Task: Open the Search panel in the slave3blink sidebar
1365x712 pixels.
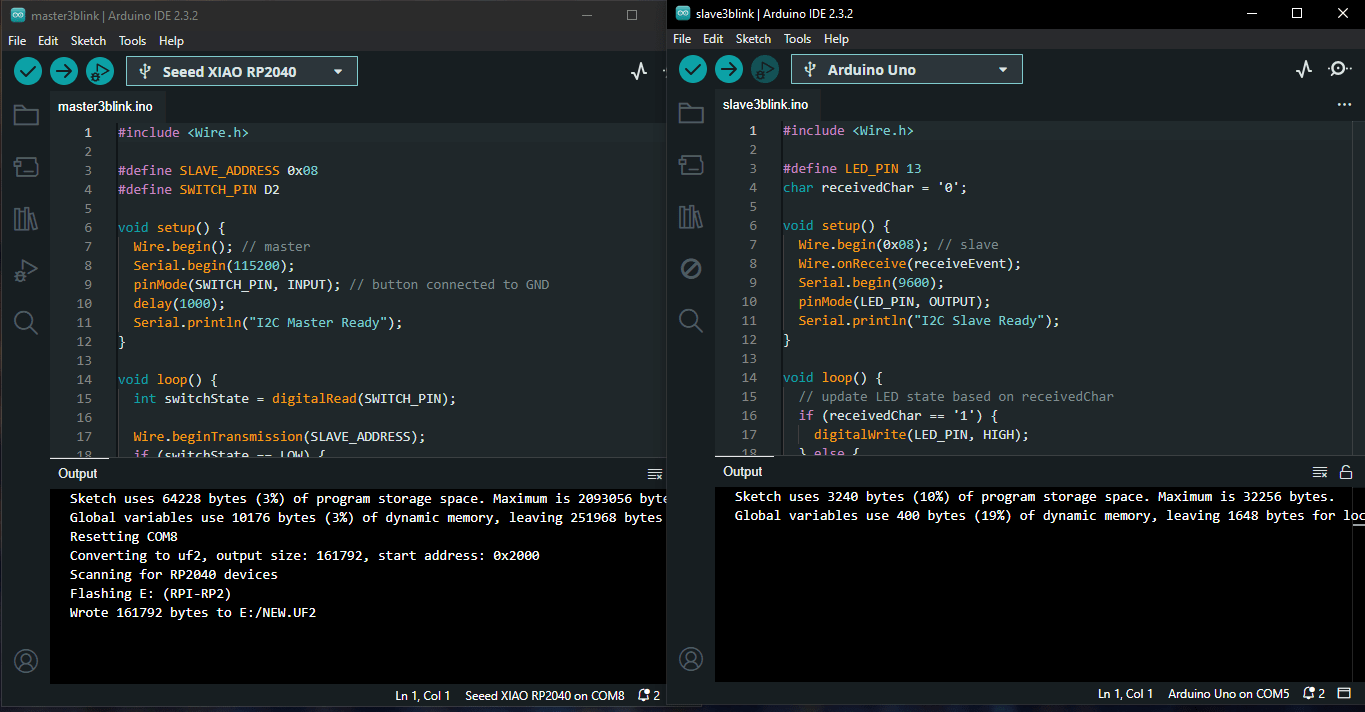Action: [x=691, y=320]
